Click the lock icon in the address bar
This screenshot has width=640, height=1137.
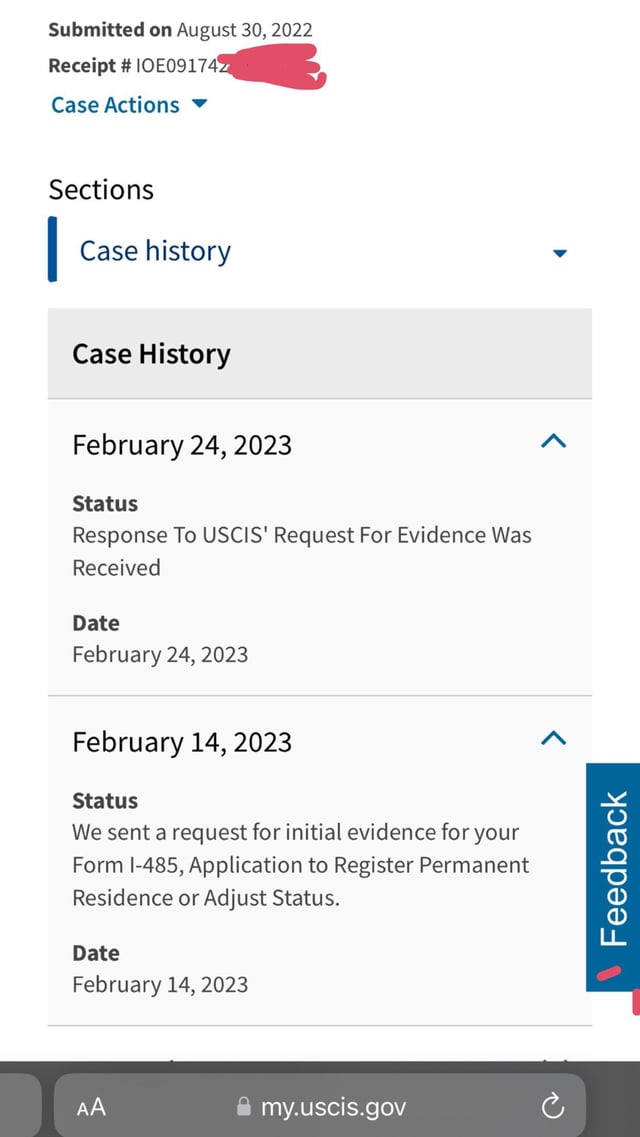tap(244, 1107)
